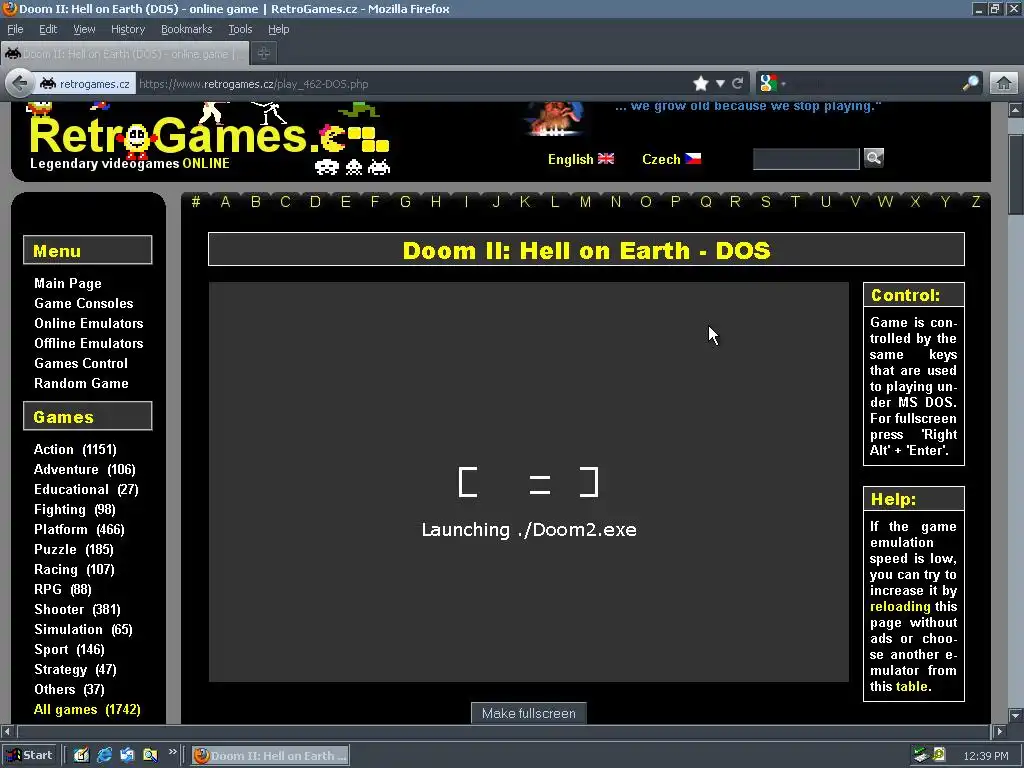Browse Sport (146) games category
This screenshot has height=768, width=1024.
coord(69,649)
